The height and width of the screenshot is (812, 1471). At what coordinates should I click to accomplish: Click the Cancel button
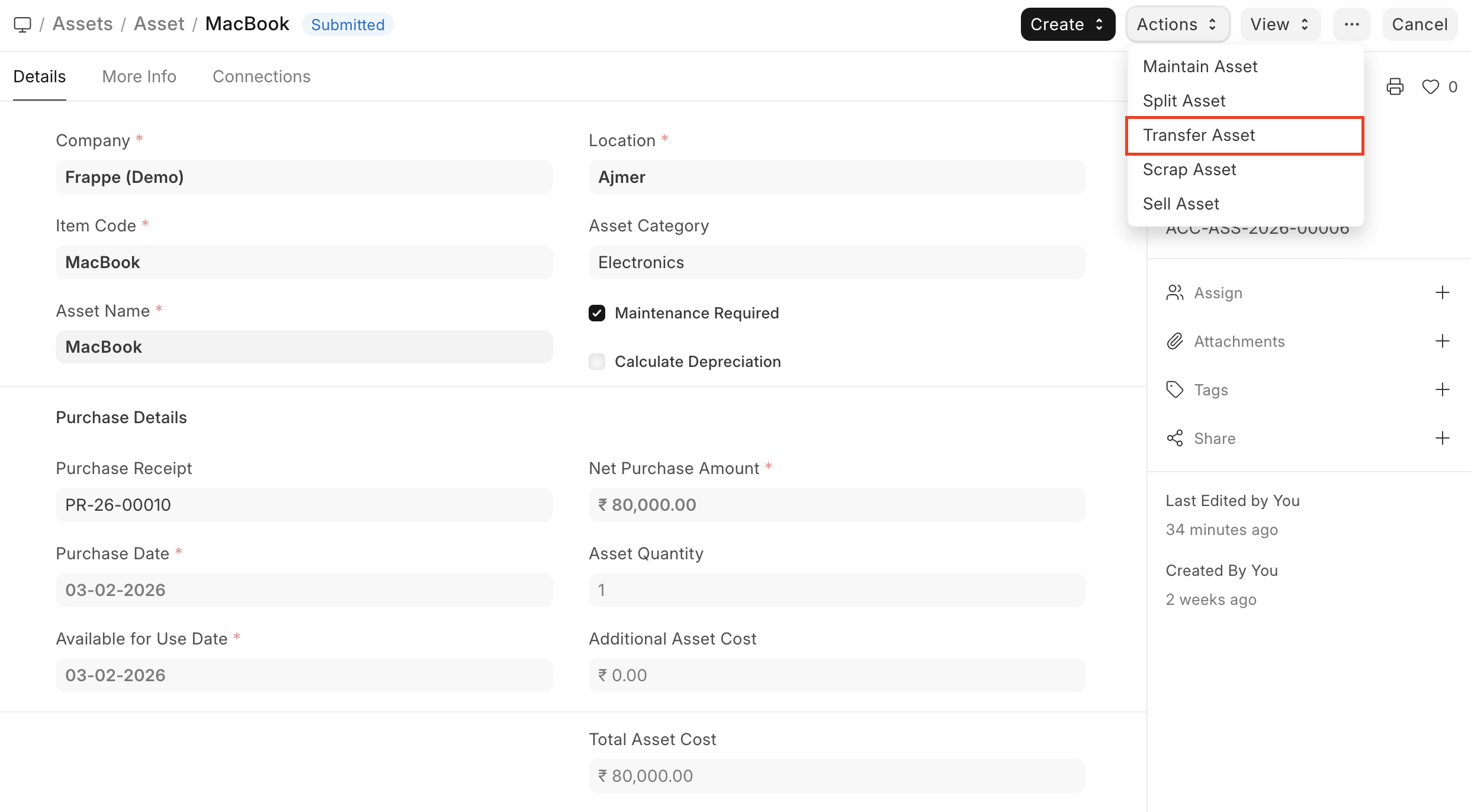pos(1419,24)
